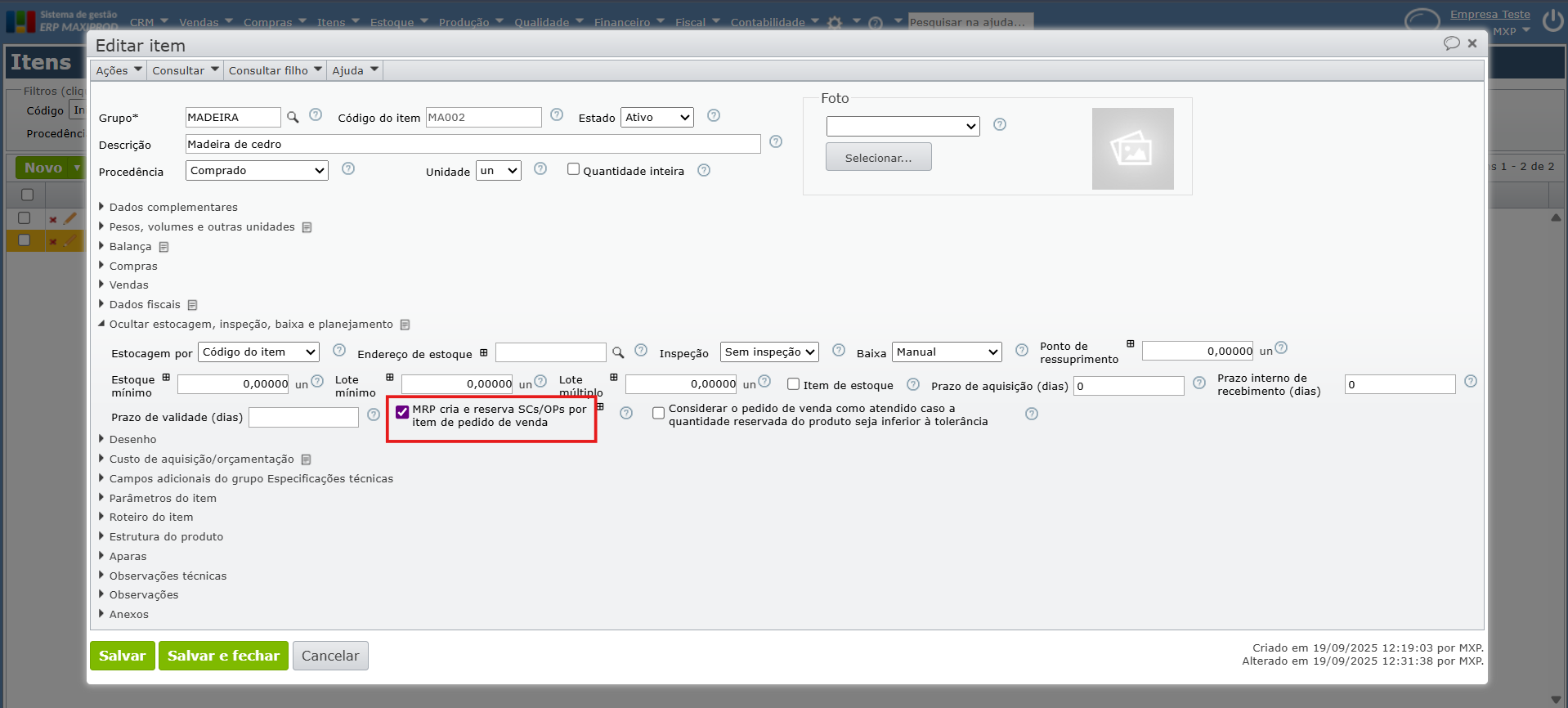Click help icon for Prazo de aquisição

(1199, 383)
